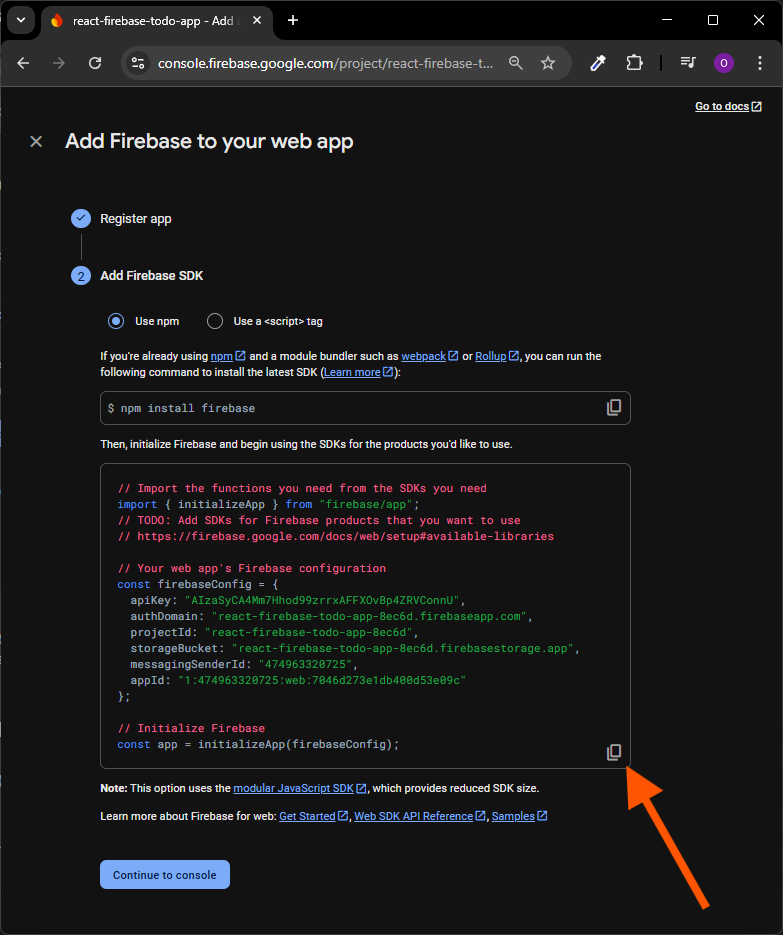Click the projectId value
Viewport: 783px width, 935px height.
pyautogui.click(x=308, y=632)
